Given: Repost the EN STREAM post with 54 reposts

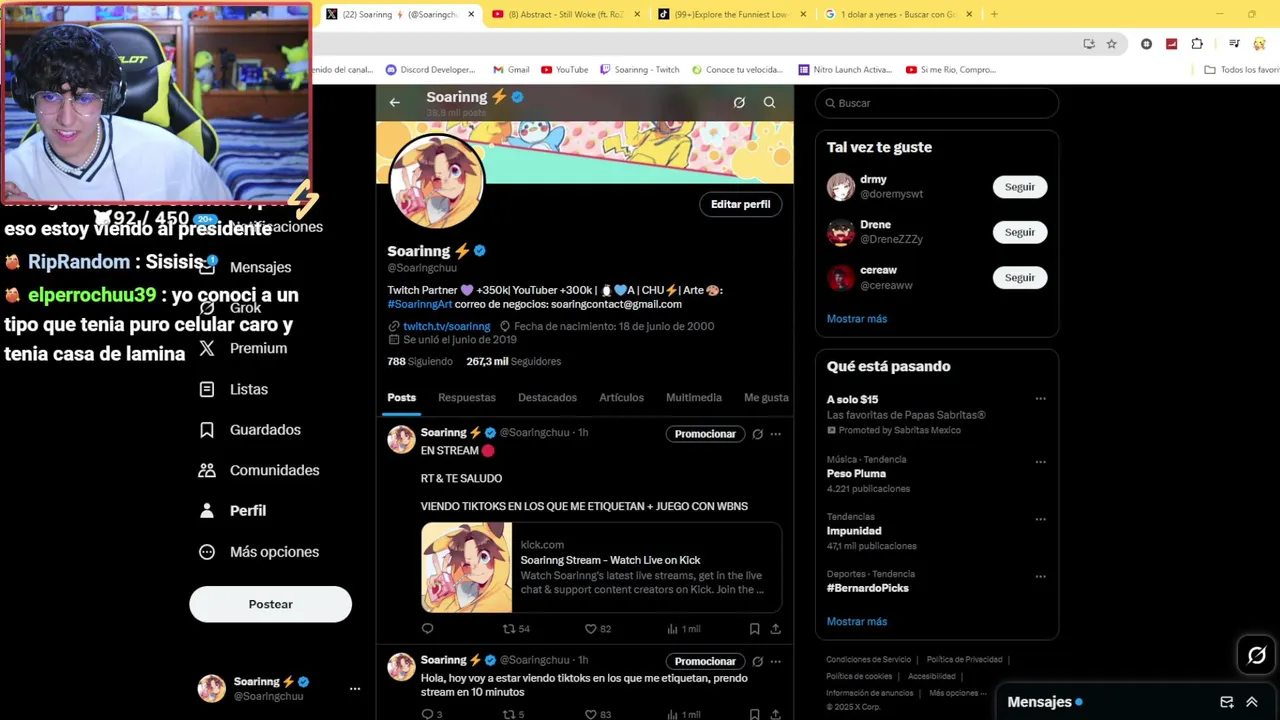Looking at the screenshot, I should (x=516, y=629).
